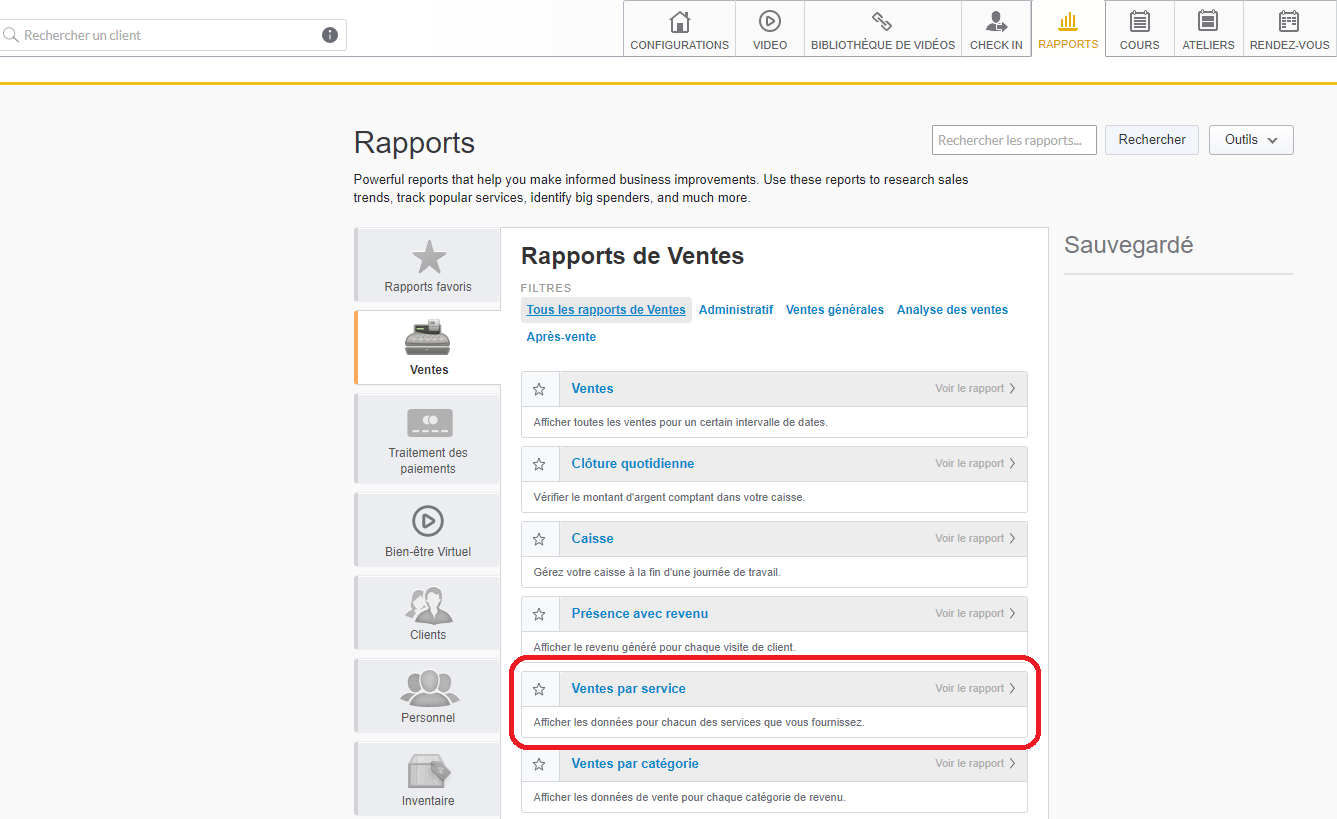Viewport: 1337px width, 819px height.
Task: Click the Rechercher button
Action: (x=1151, y=139)
